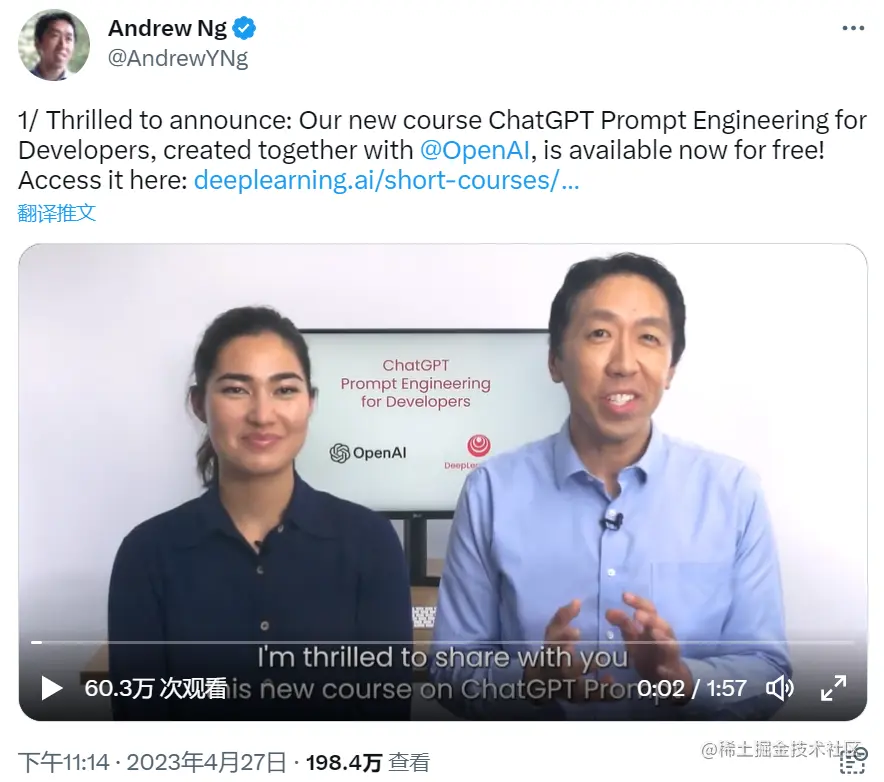The image size is (884, 782).
Task: Click the 0:02 / 1:57 time display
Action: click(x=692, y=688)
